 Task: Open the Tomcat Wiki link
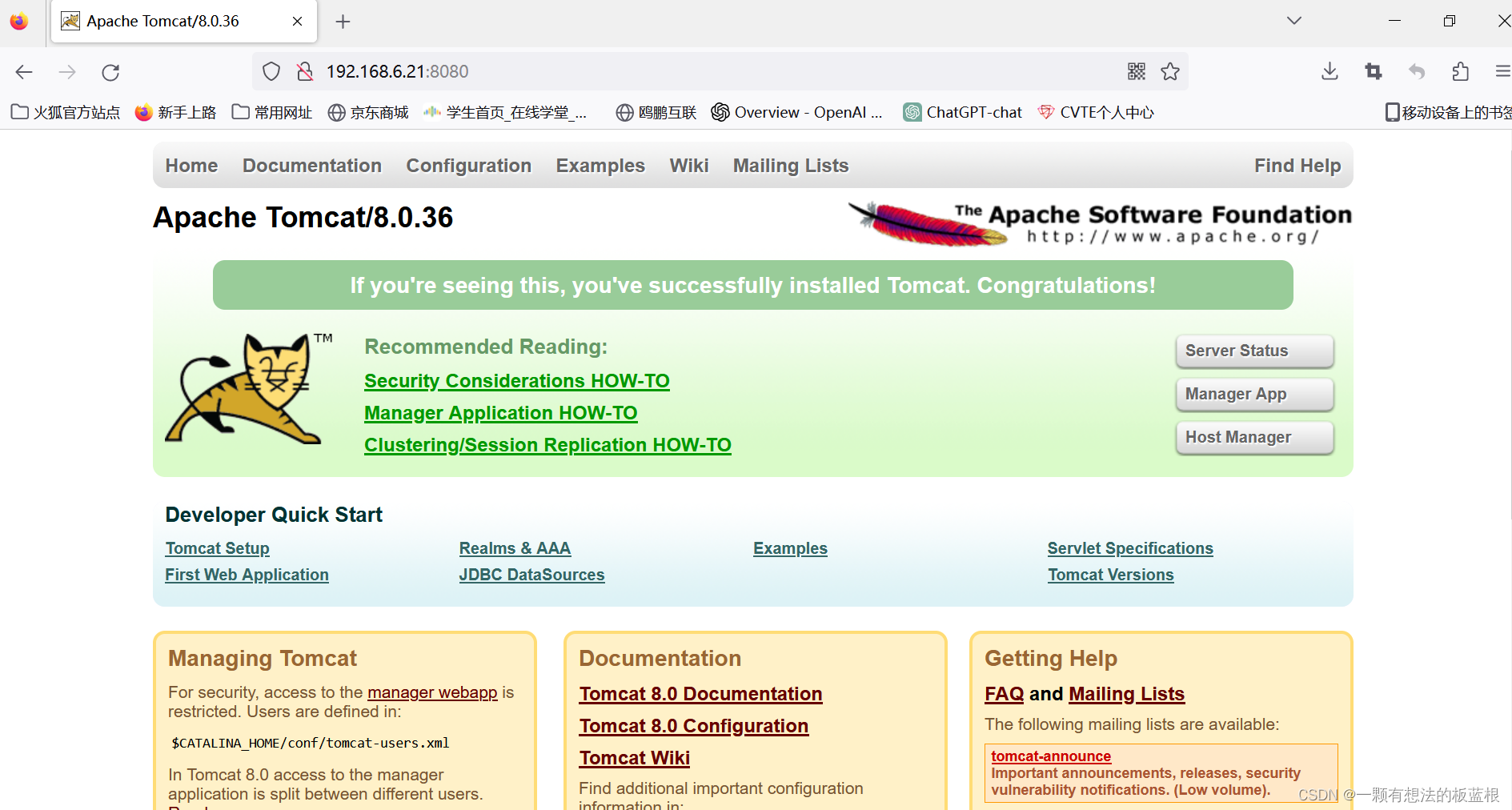pyautogui.click(x=635, y=758)
